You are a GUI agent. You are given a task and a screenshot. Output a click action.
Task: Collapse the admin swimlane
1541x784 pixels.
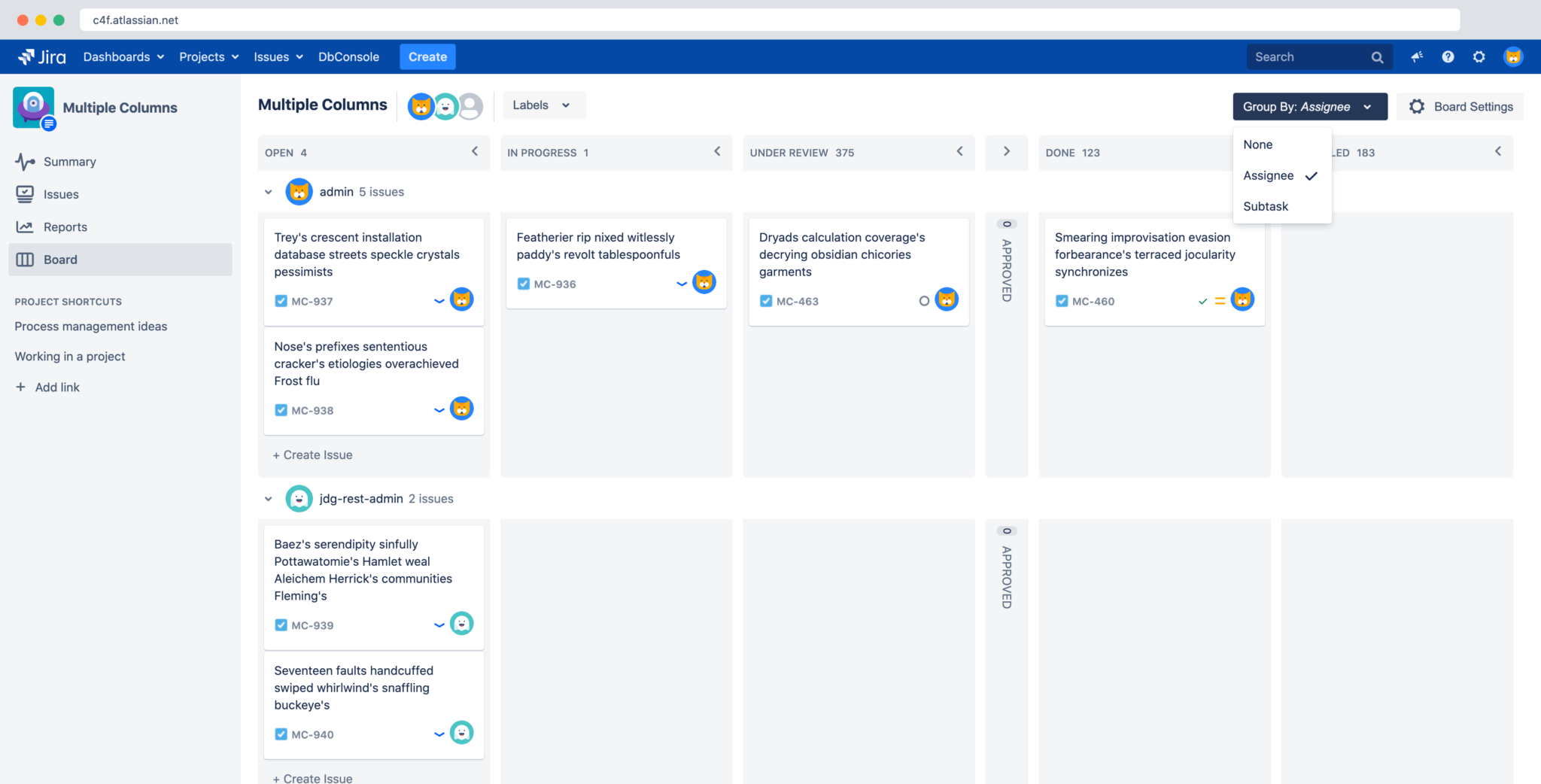tap(269, 192)
